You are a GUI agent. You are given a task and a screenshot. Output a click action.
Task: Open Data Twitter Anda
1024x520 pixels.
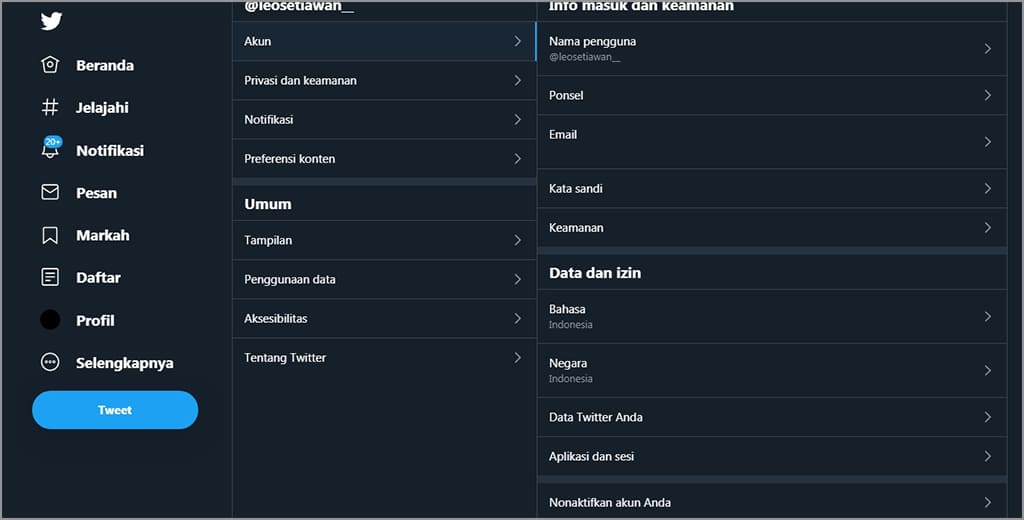point(772,417)
